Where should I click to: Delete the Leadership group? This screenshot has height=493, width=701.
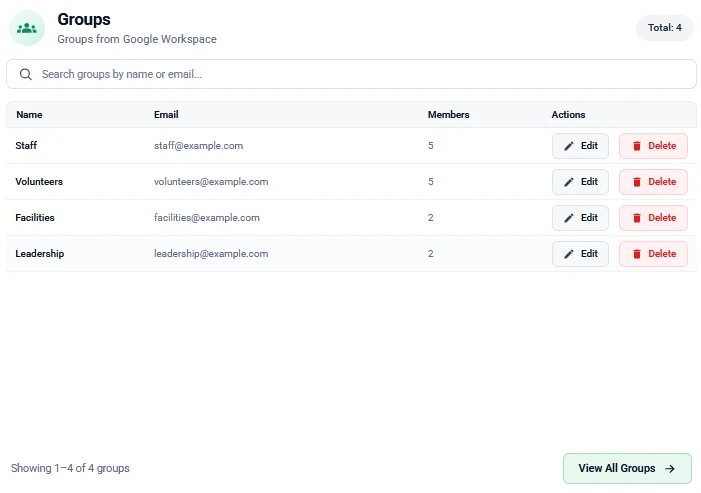[653, 254]
